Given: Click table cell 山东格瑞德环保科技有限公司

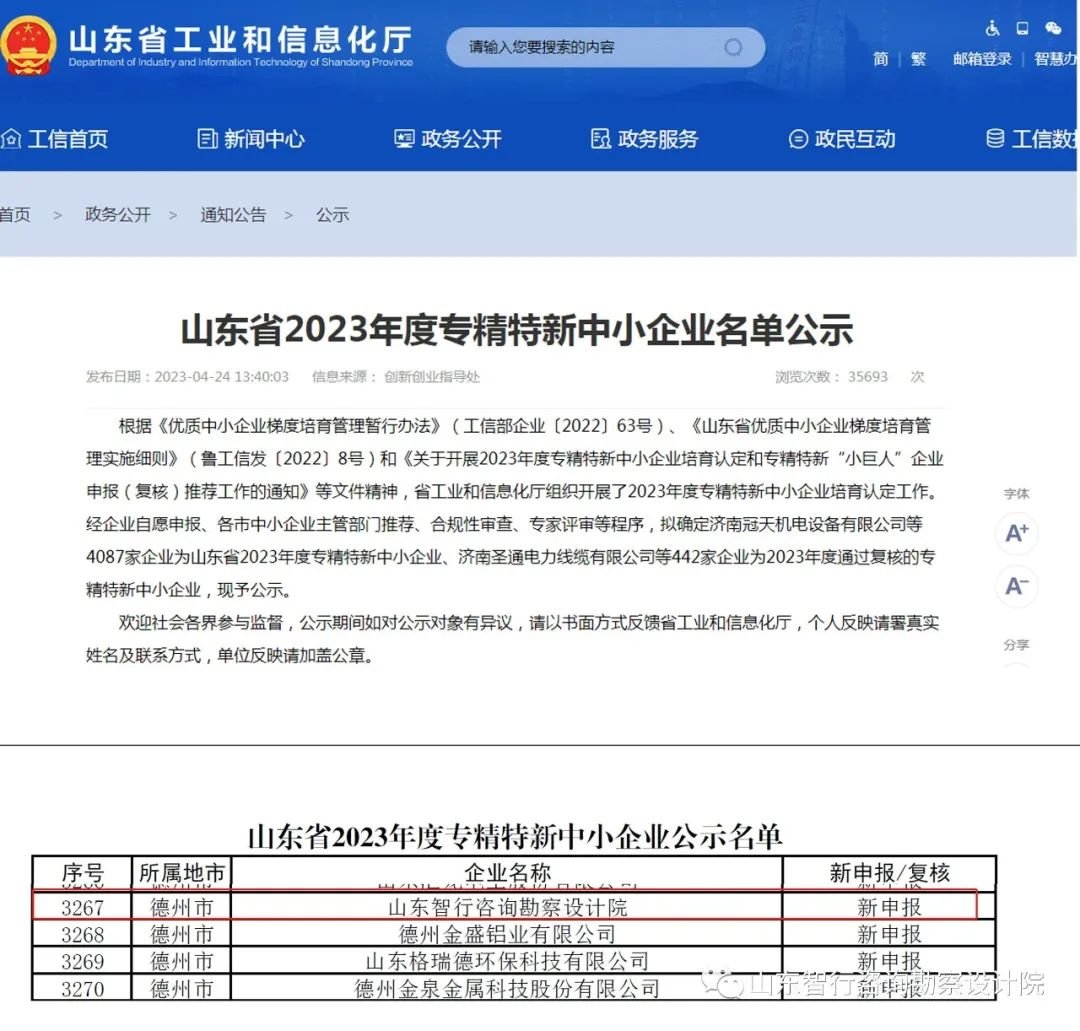Looking at the screenshot, I should (x=508, y=961).
